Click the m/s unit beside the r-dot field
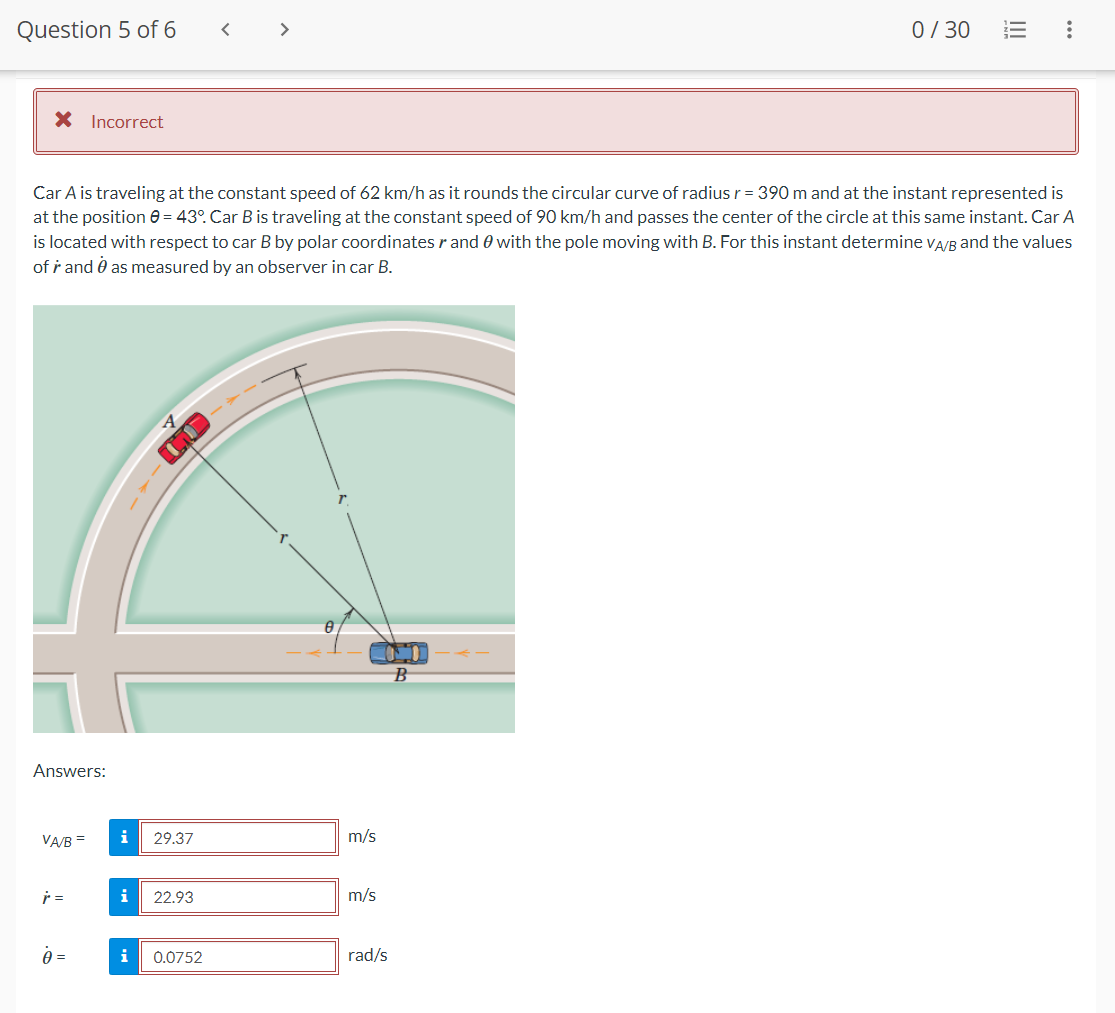Image resolution: width=1115 pixels, height=1013 pixels. (x=362, y=895)
